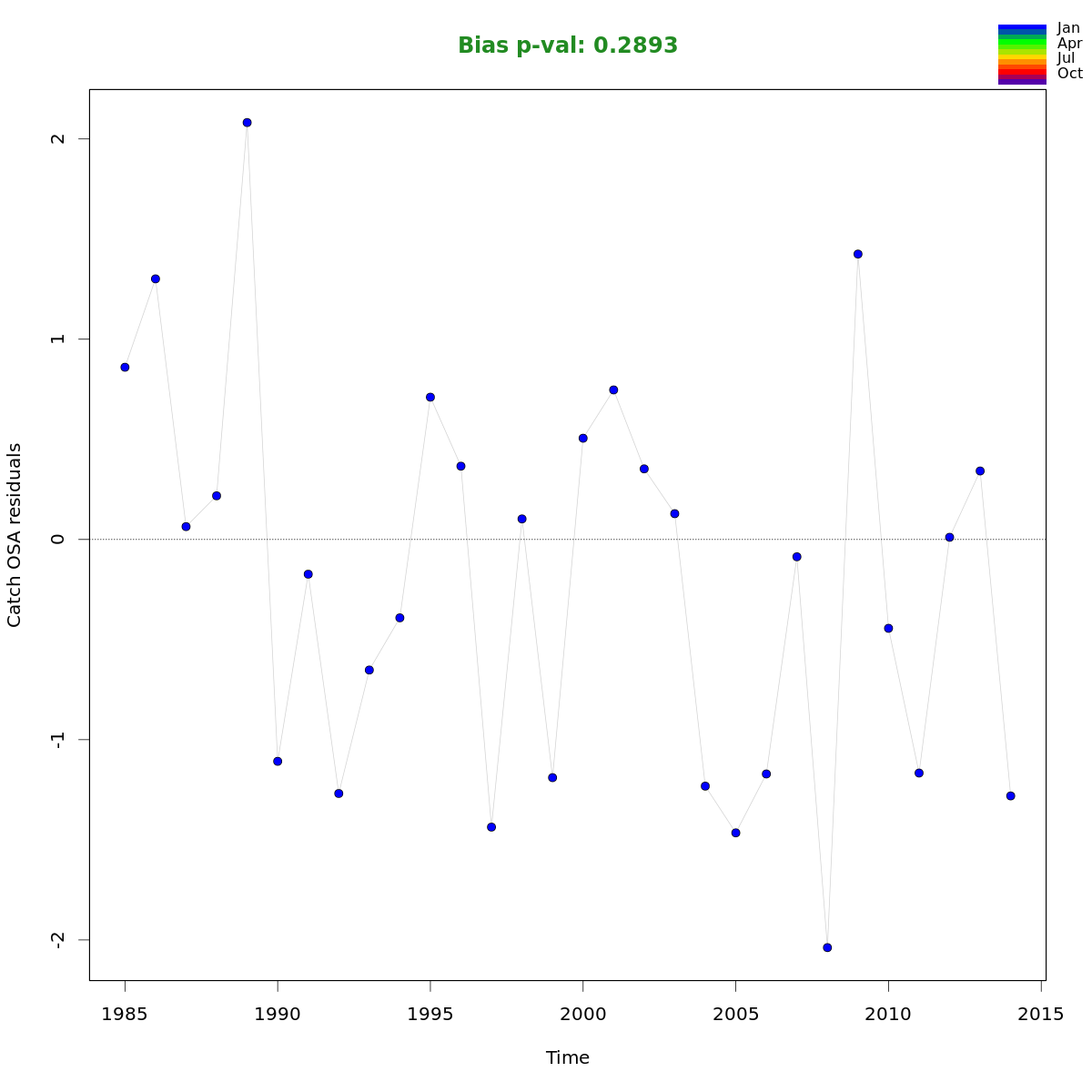
Task: Select the highest data point in 1989
Action: point(247,123)
